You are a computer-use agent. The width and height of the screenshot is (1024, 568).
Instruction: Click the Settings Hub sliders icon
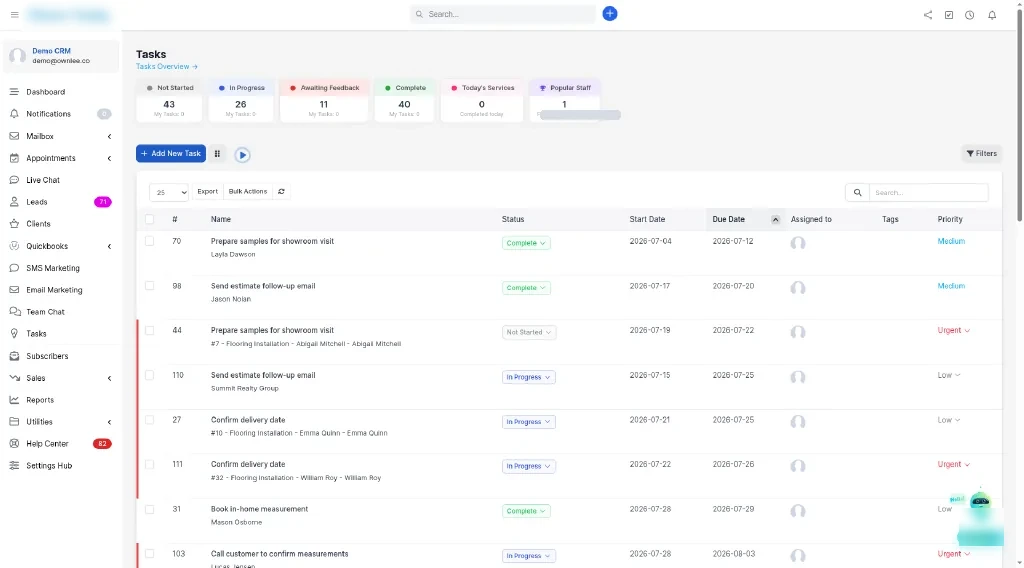(14, 465)
